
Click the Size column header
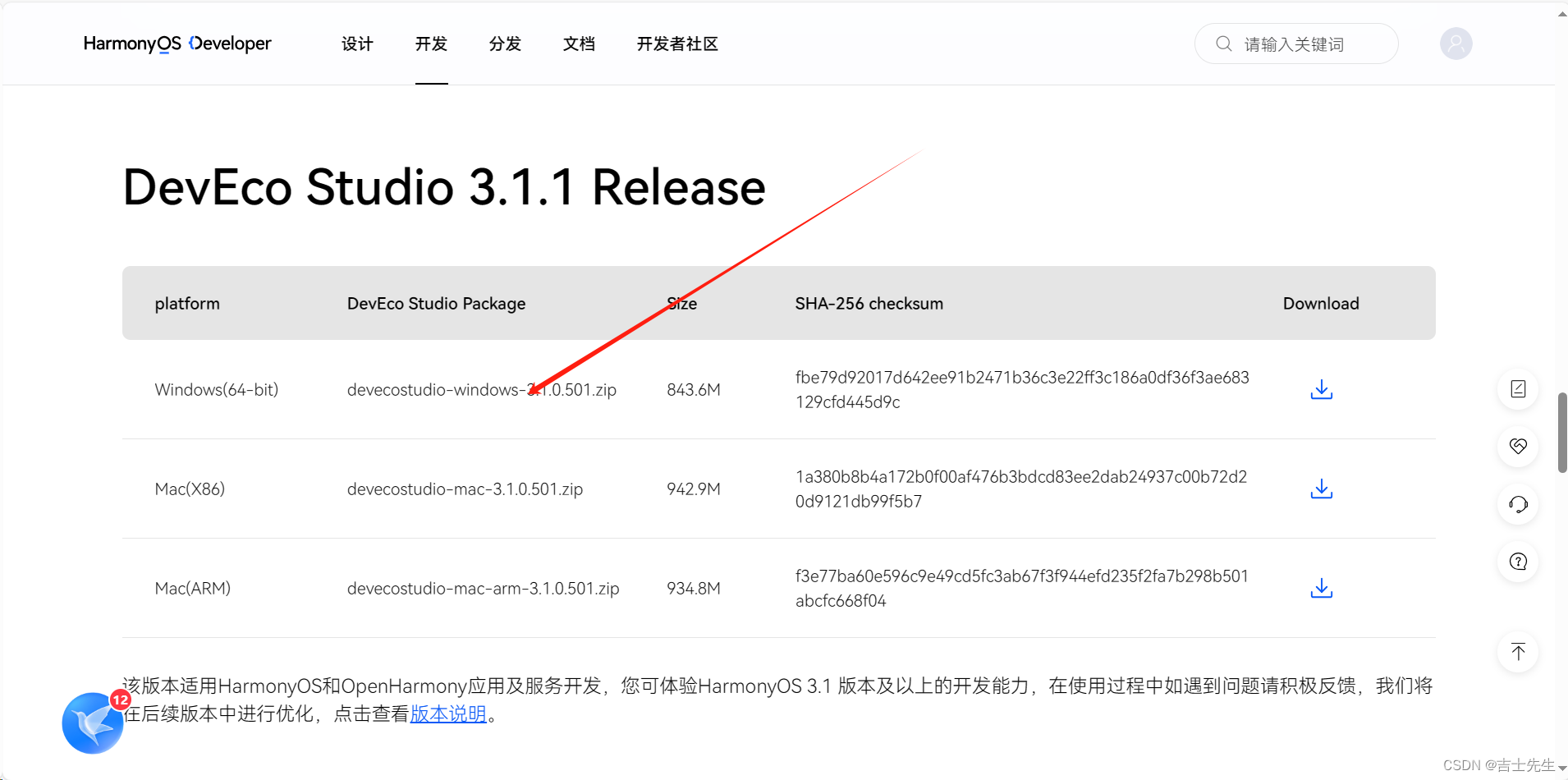(x=681, y=303)
